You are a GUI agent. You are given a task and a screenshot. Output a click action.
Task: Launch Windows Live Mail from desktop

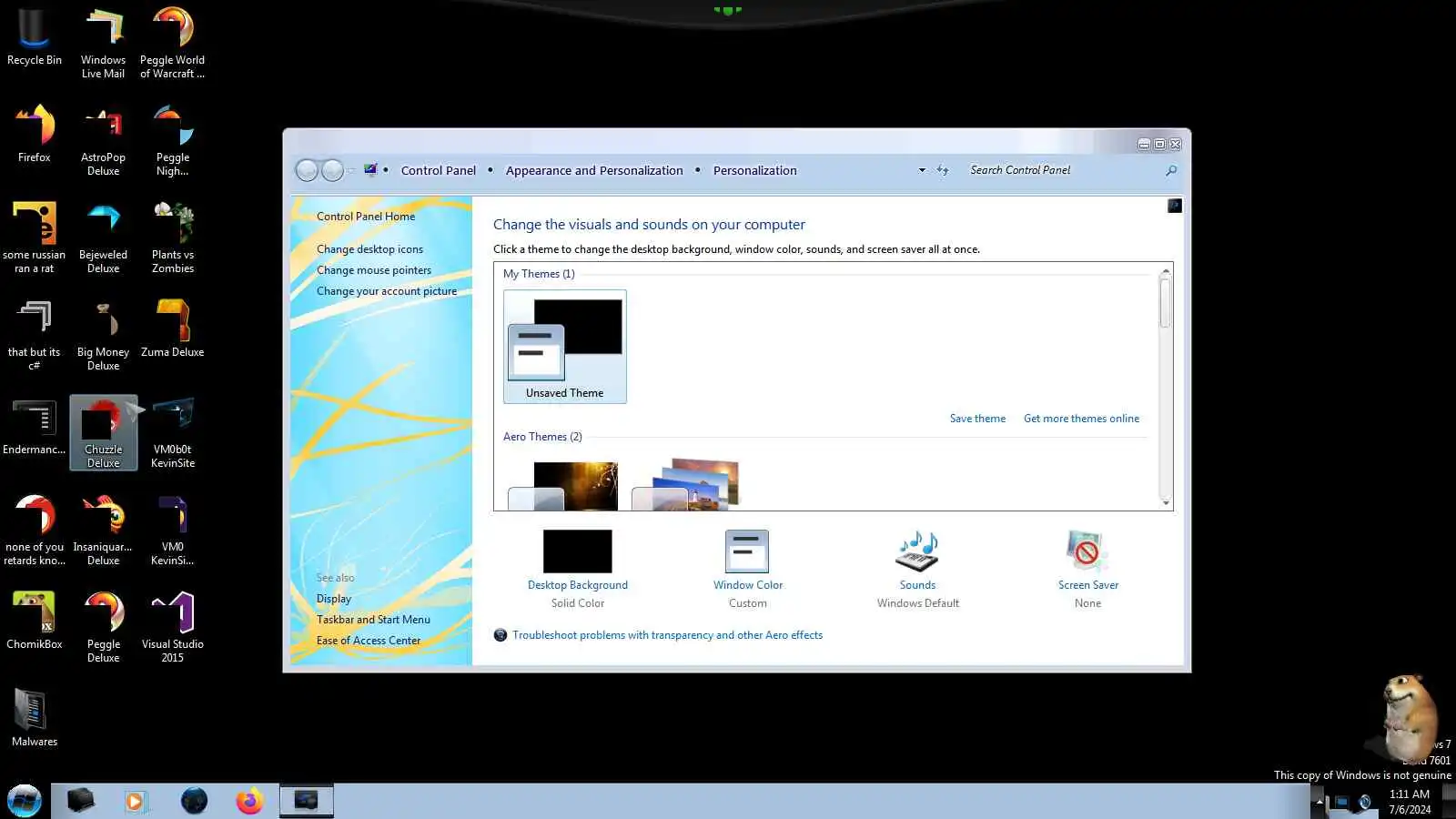[103, 44]
